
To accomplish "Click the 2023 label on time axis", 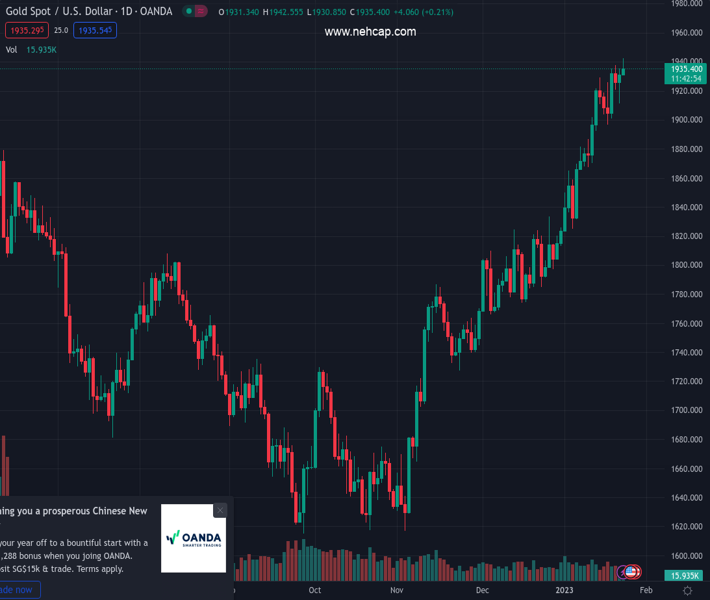I will pos(567,591).
